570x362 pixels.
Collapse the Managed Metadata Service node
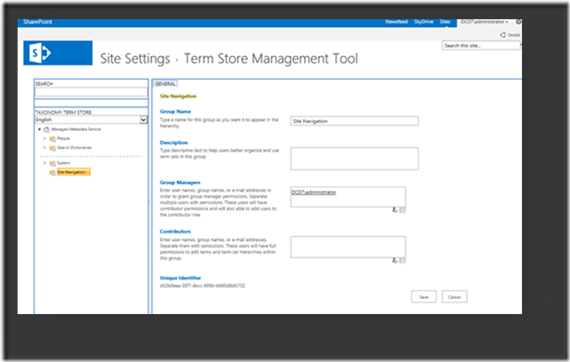point(39,129)
